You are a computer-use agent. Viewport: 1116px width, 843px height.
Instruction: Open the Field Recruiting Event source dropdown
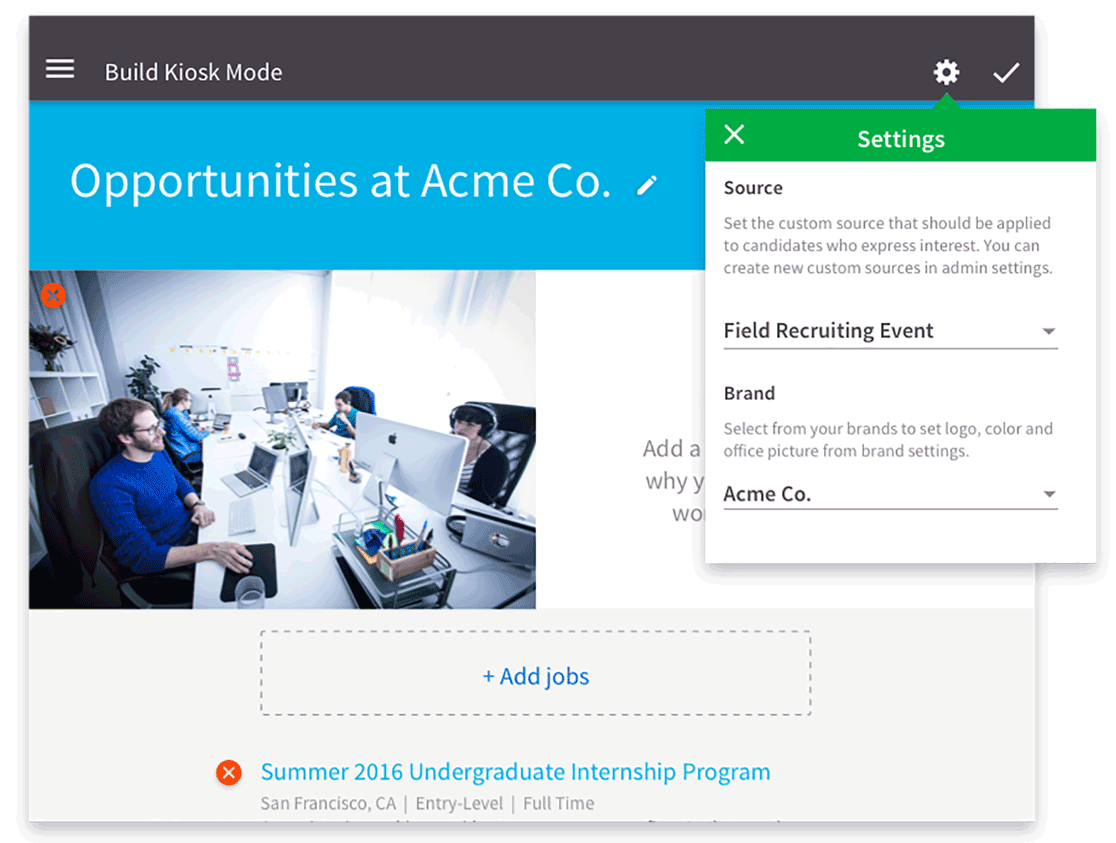[x=888, y=331]
